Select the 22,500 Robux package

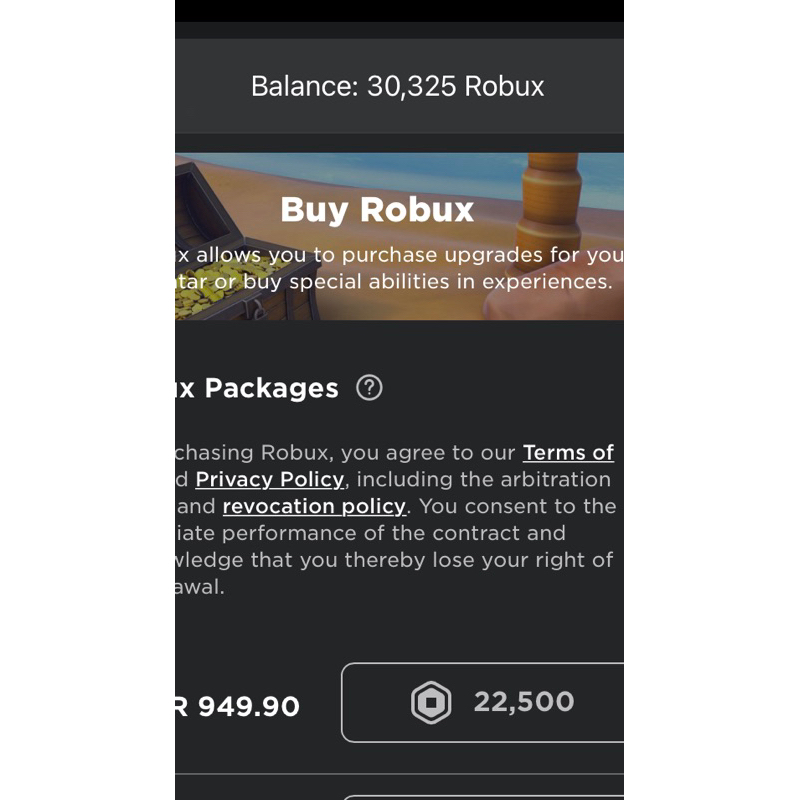482,702
